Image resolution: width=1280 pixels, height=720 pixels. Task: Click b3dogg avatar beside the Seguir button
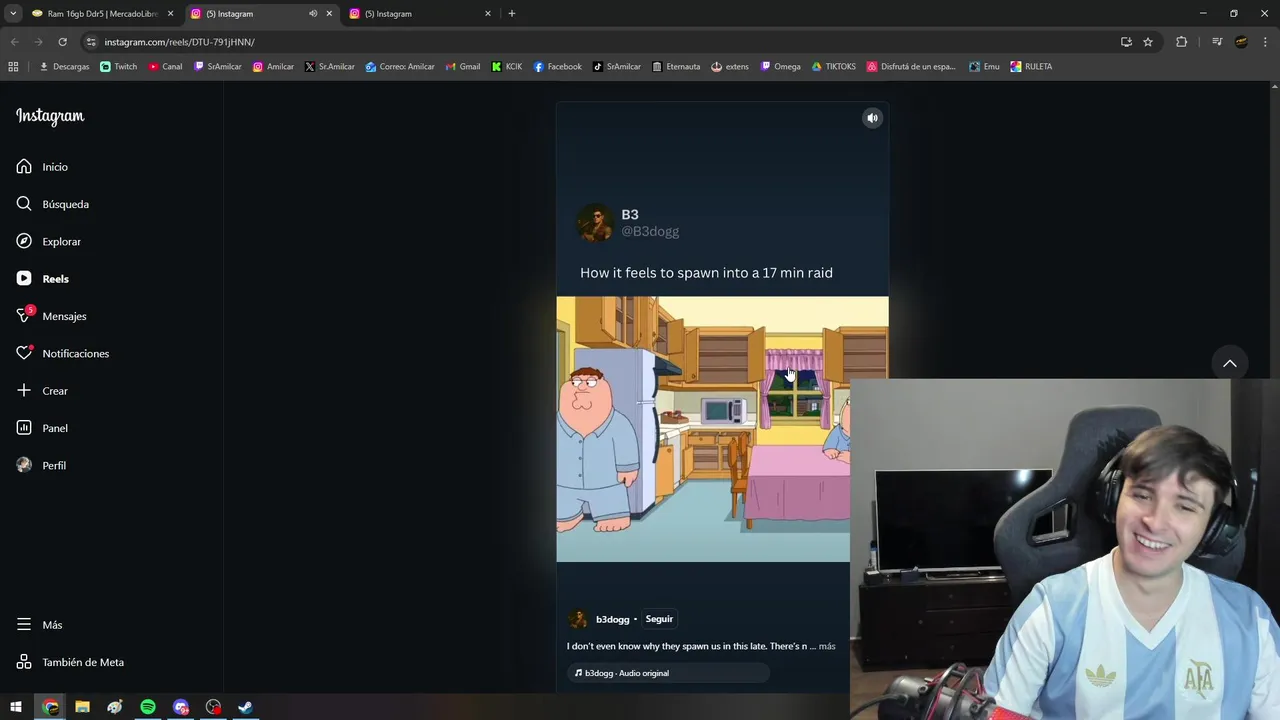click(x=578, y=619)
